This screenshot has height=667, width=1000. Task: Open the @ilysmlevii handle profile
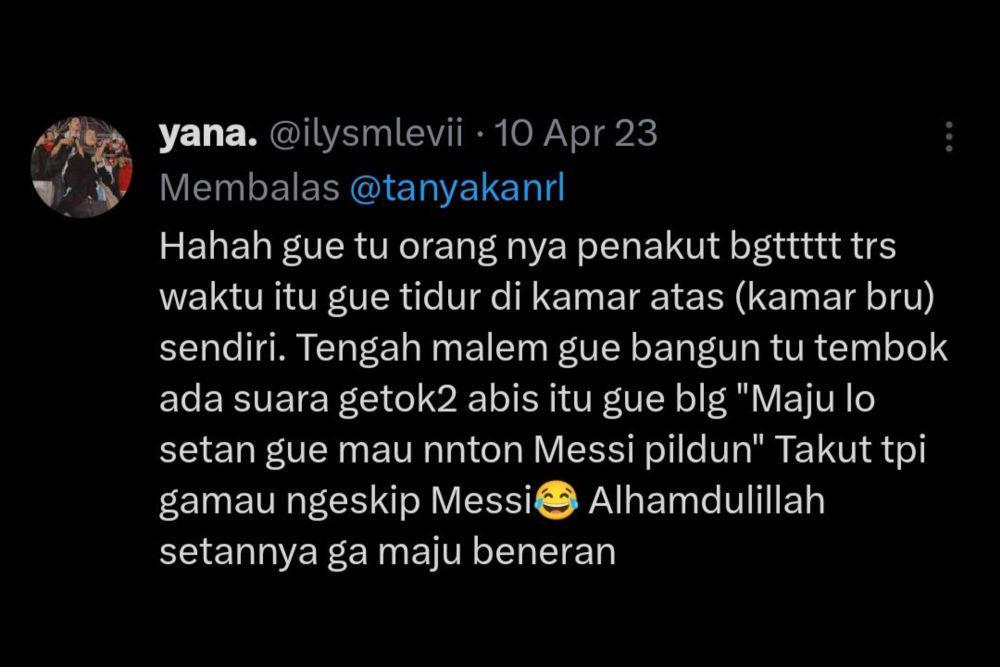point(366,135)
